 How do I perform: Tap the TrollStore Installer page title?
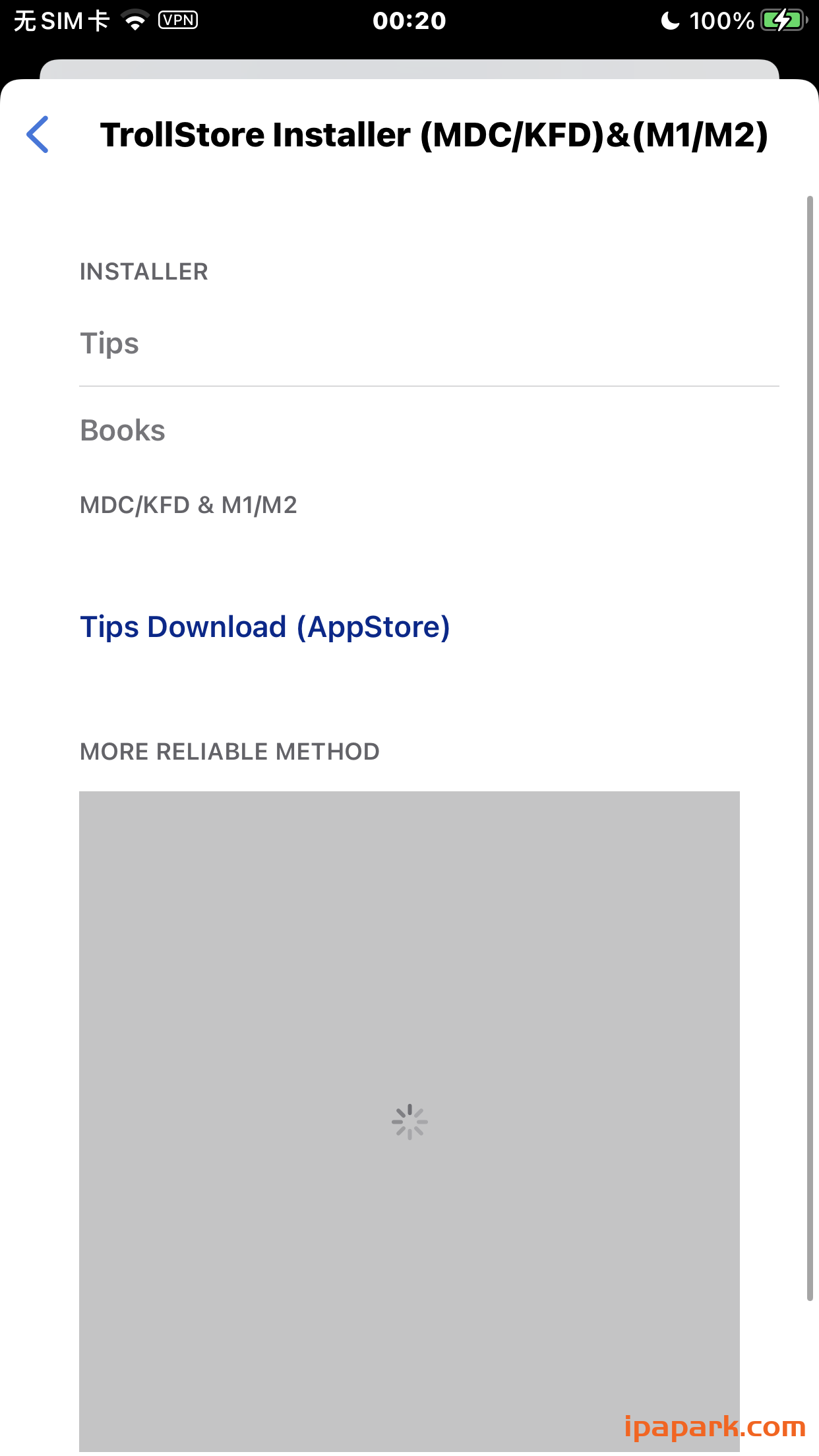tap(434, 135)
